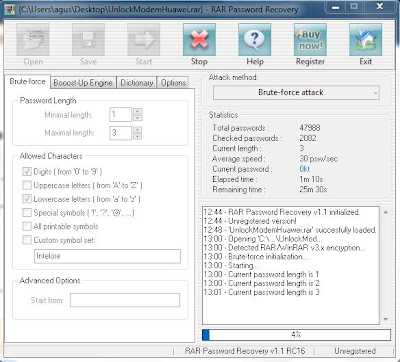The width and height of the screenshot is (400, 362).
Task: Enable Special symbols checkbox
Action: [x=27, y=213]
